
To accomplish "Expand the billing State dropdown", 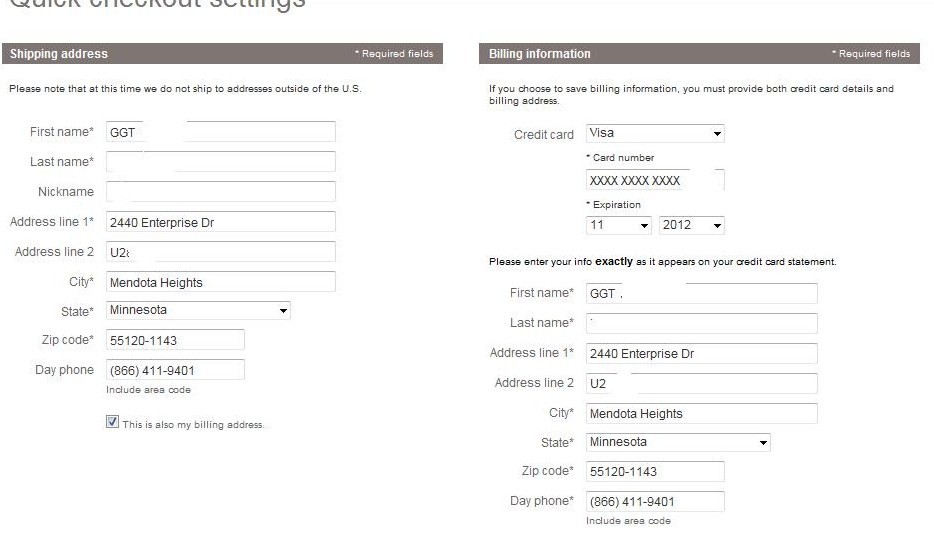I will tap(678, 442).
